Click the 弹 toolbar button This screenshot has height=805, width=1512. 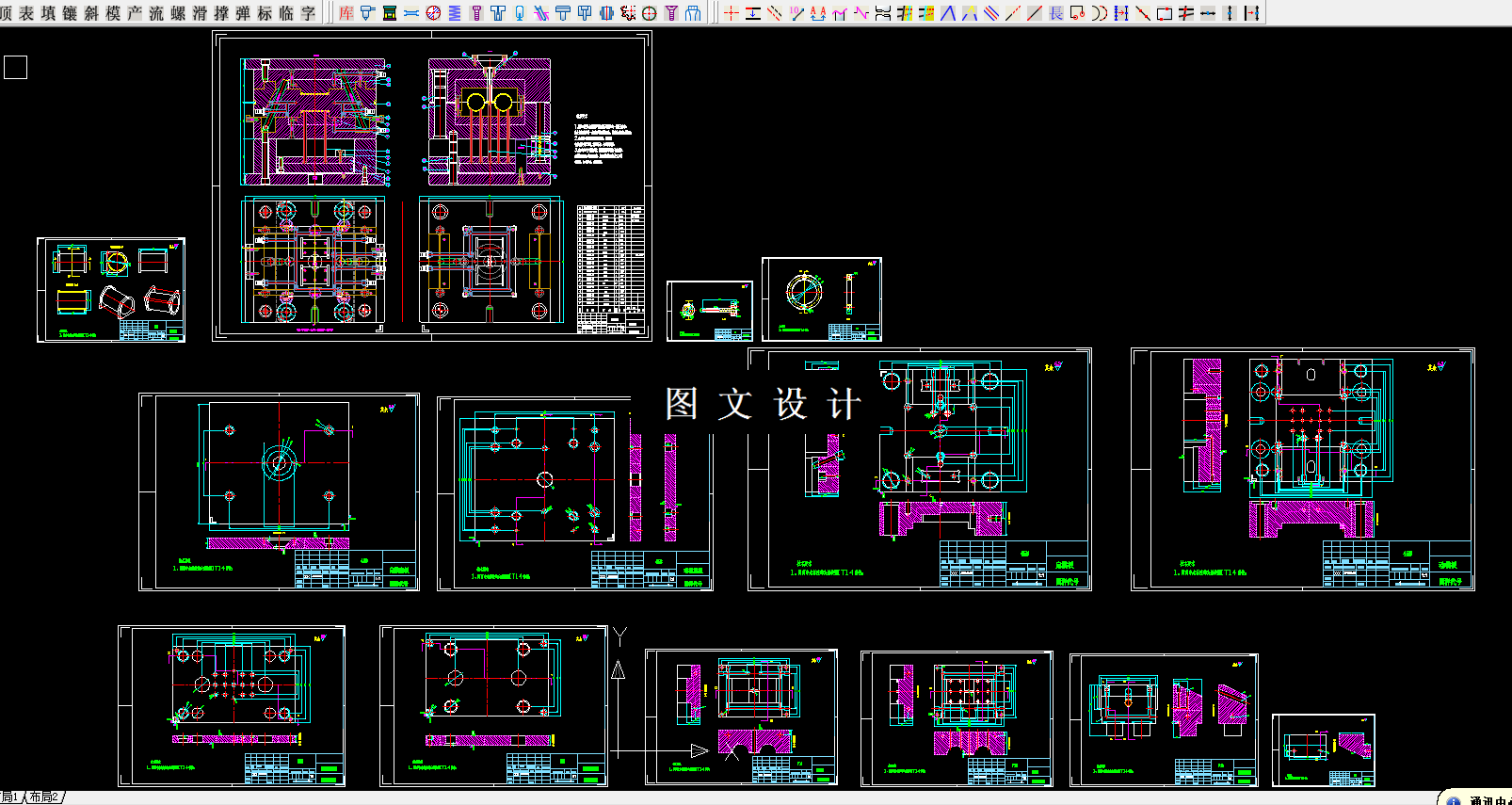tap(243, 13)
